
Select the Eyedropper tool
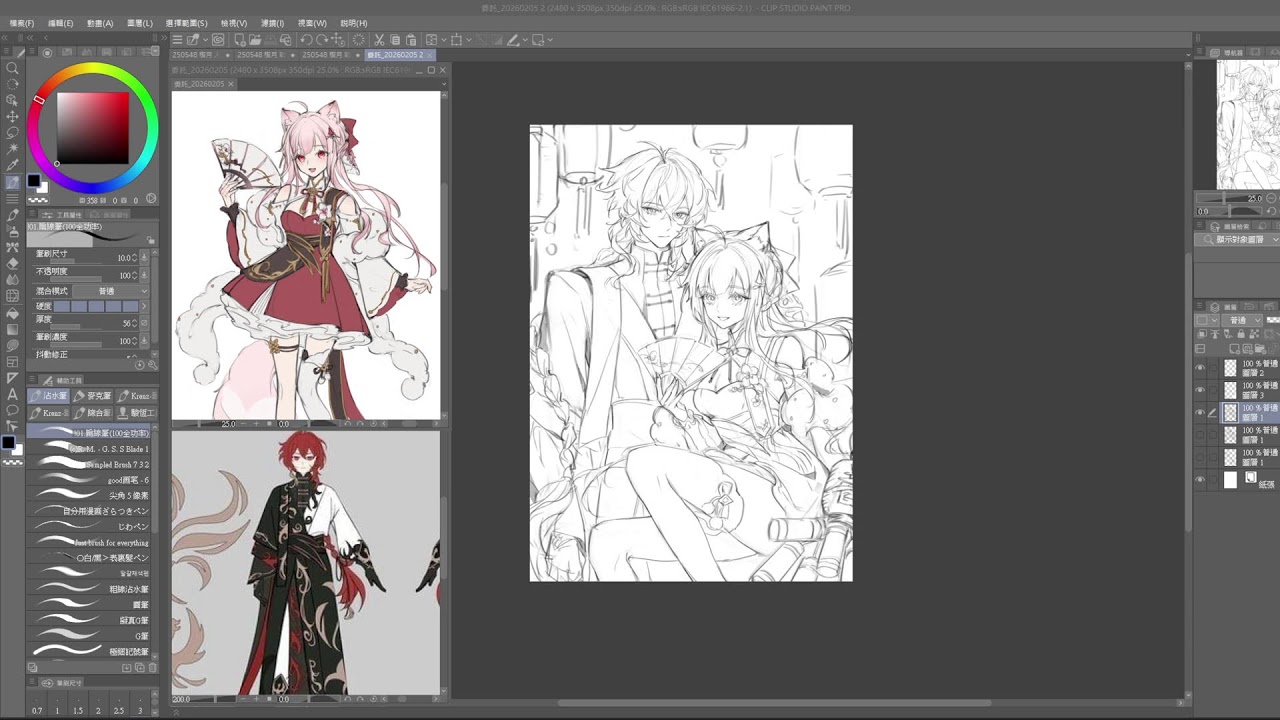click(x=12, y=165)
